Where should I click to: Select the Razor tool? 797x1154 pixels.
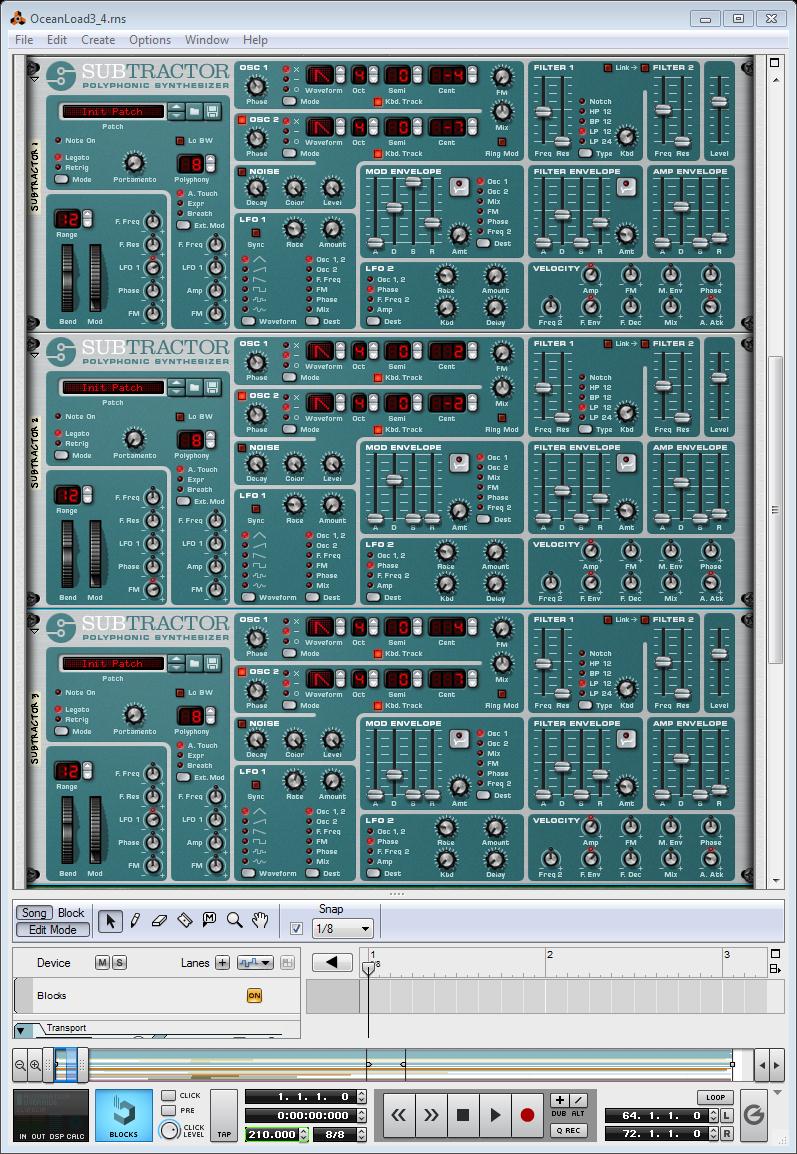pyautogui.click(x=185, y=920)
